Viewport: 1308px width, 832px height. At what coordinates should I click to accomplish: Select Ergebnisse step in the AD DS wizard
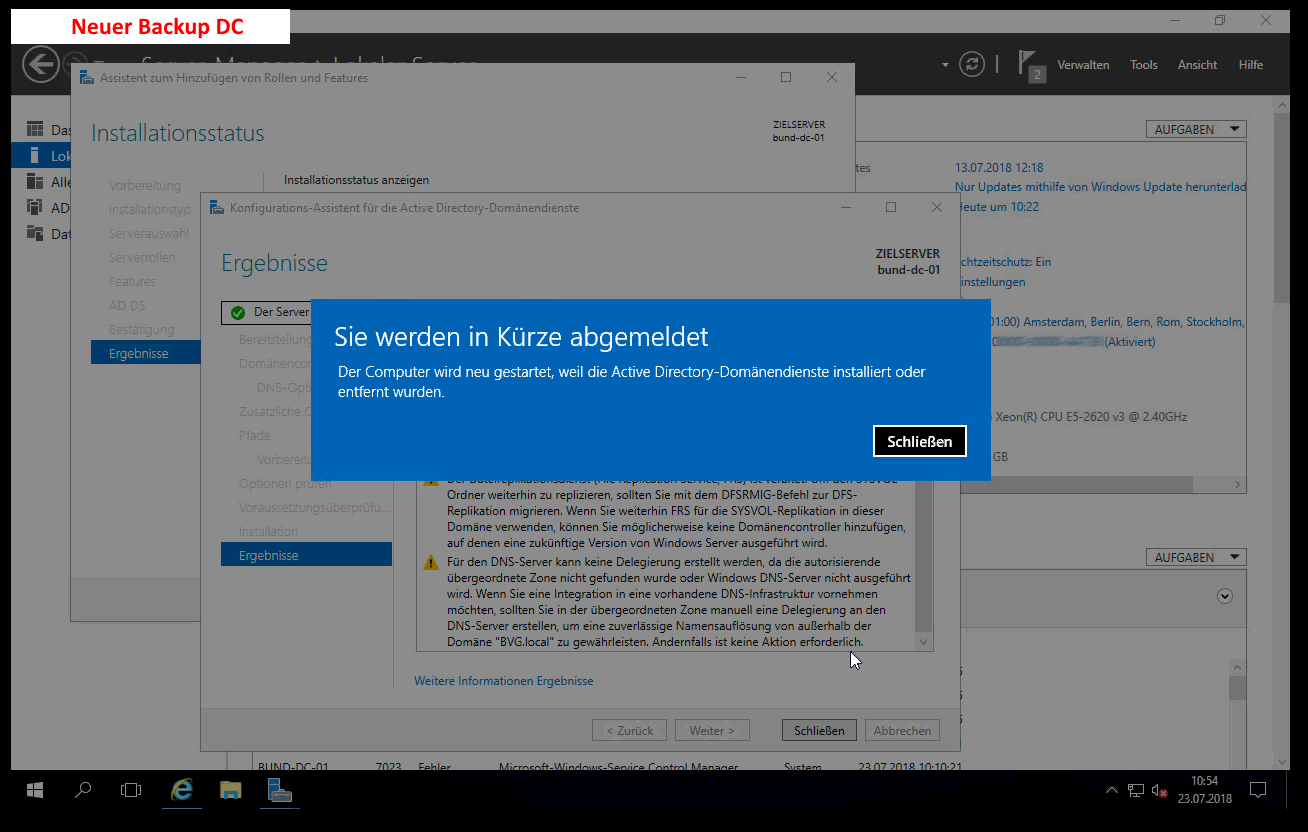point(306,555)
